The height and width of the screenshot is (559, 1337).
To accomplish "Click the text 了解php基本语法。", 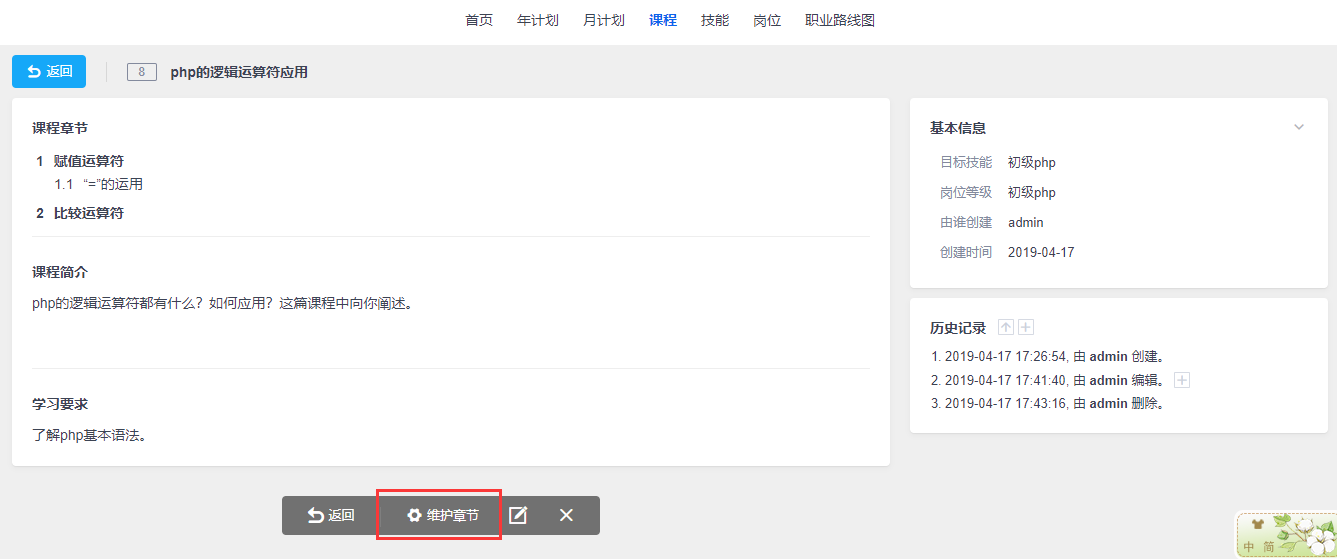I will coord(90,435).
